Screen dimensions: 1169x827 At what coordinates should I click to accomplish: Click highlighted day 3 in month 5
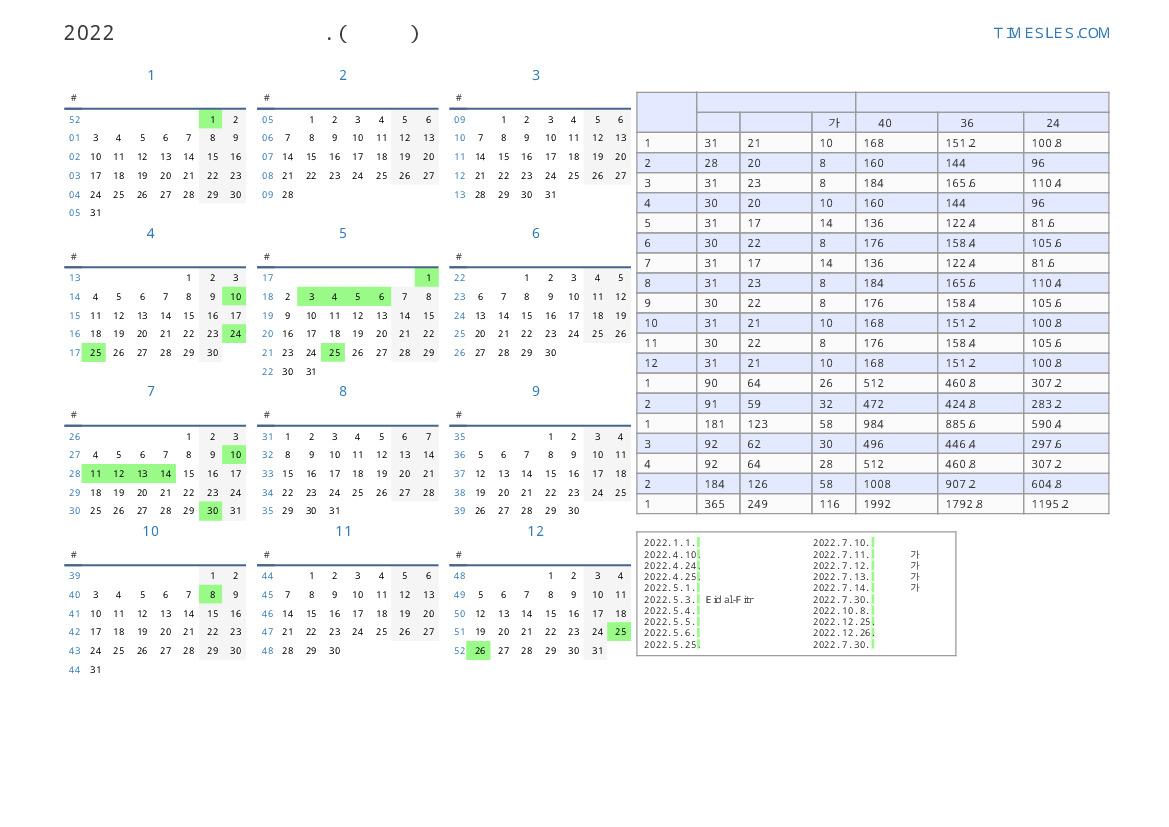[x=311, y=297]
